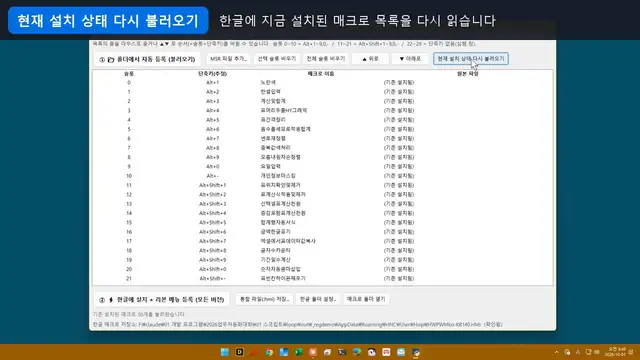640x360 pixels.
Task: Select the slot 19 기간일수계산 row
Action: click(x=322, y=260)
